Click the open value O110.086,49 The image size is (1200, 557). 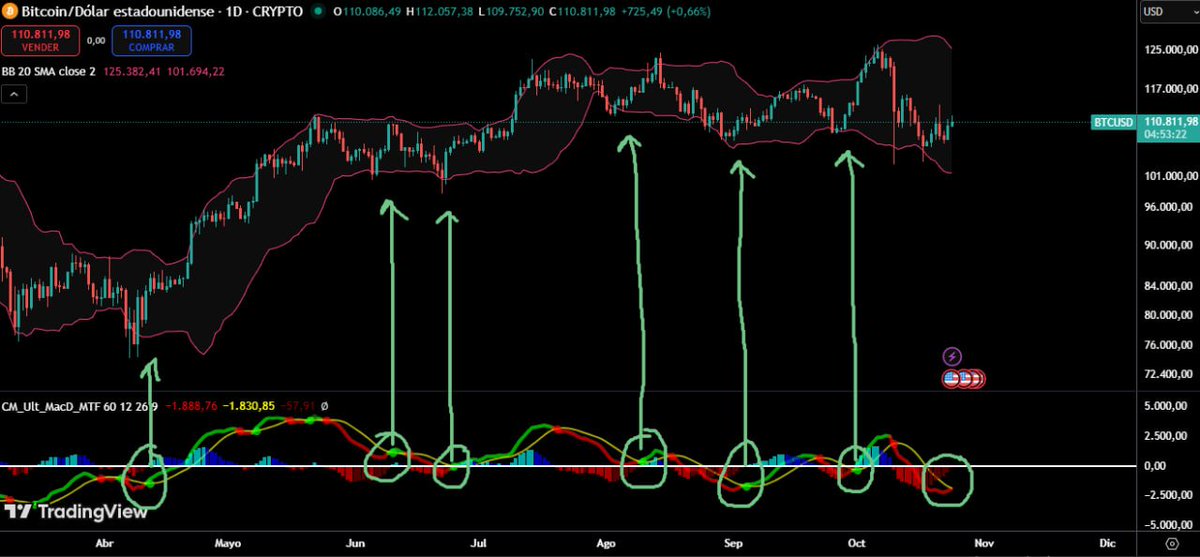367,12
